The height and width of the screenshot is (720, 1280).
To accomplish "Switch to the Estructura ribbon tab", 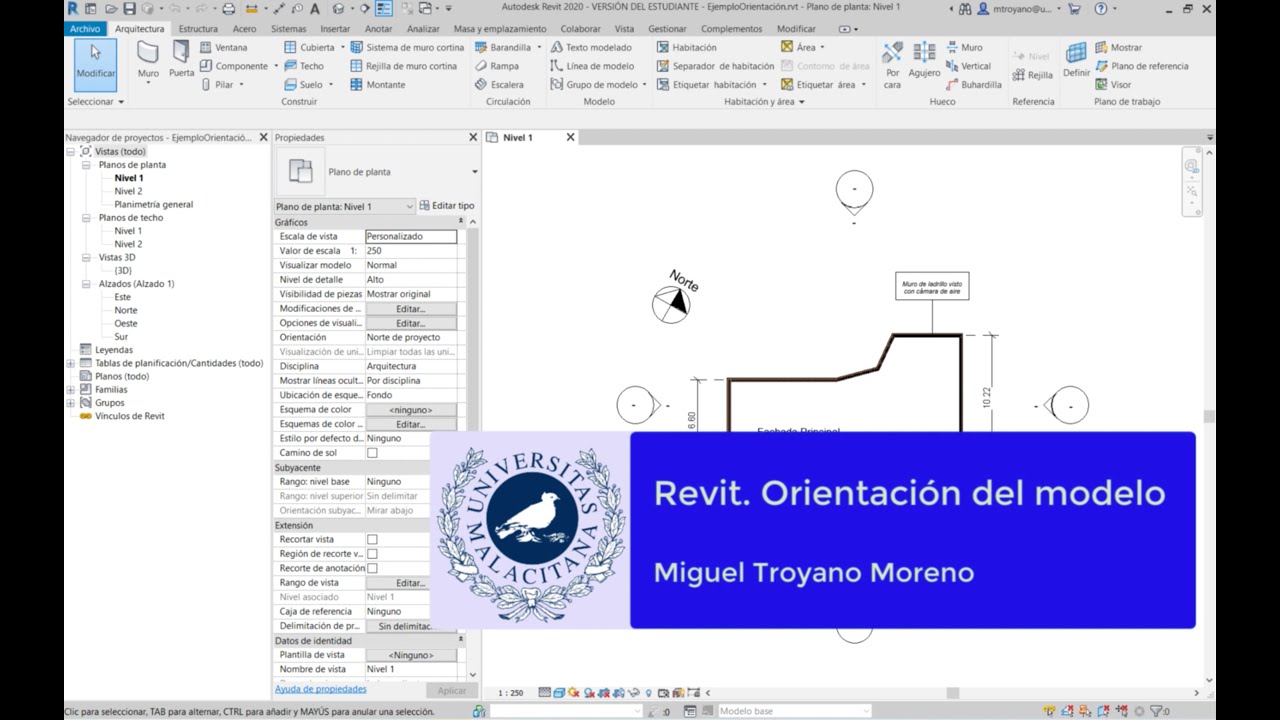I will pyautogui.click(x=198, y=29).
